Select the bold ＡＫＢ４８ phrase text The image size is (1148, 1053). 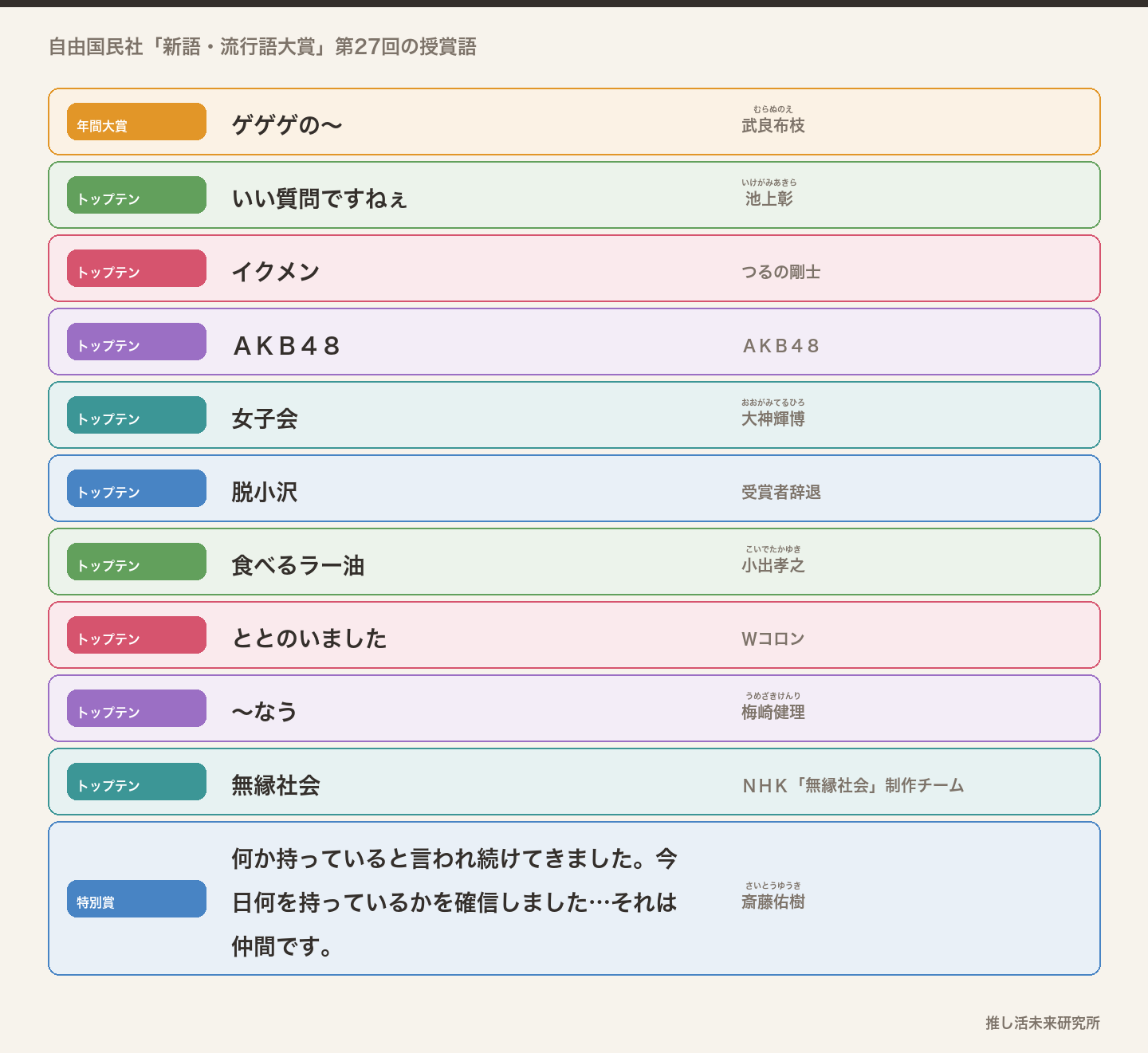click(x=287, y=345)
